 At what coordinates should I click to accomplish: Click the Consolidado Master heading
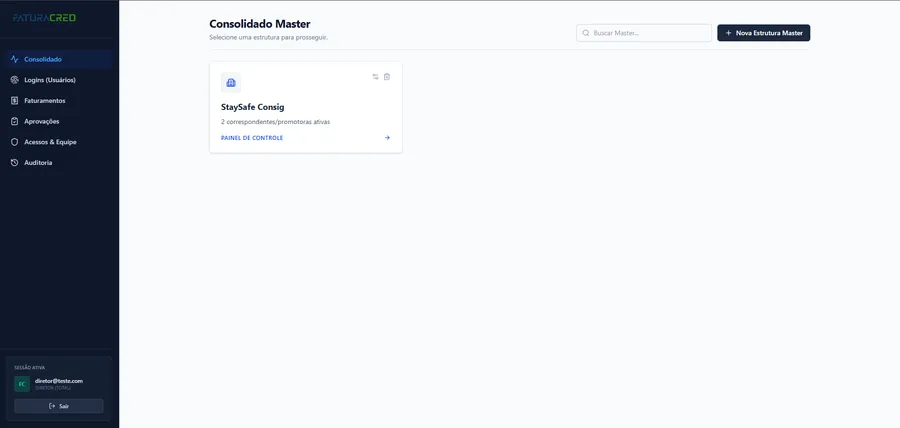[259, 24]
